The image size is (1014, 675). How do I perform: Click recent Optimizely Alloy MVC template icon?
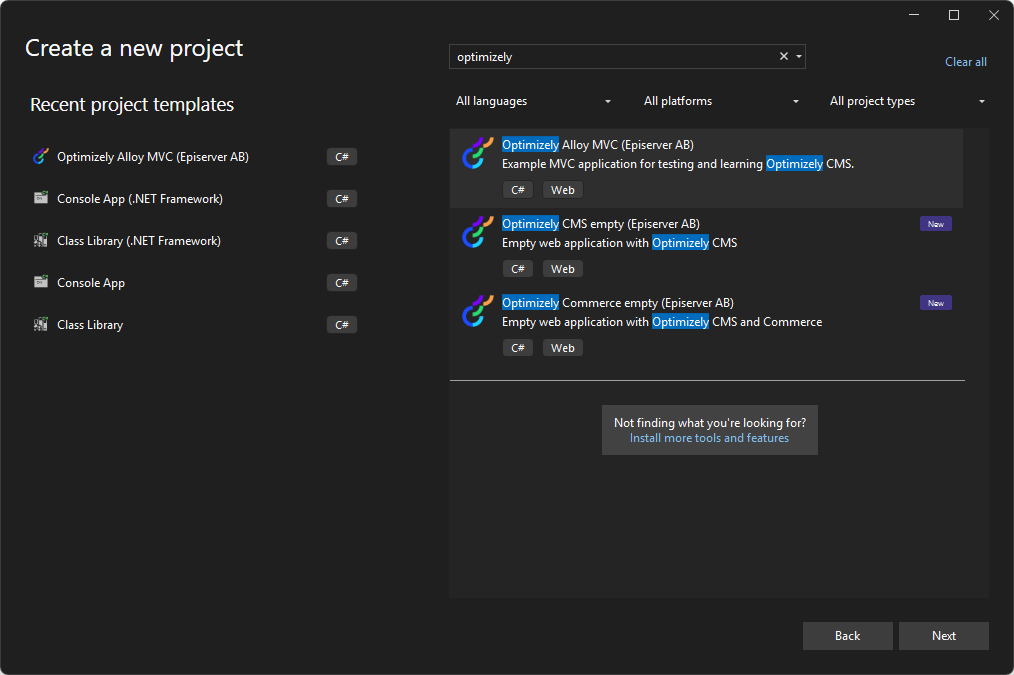pyautogui.click(x=41, y=157)
